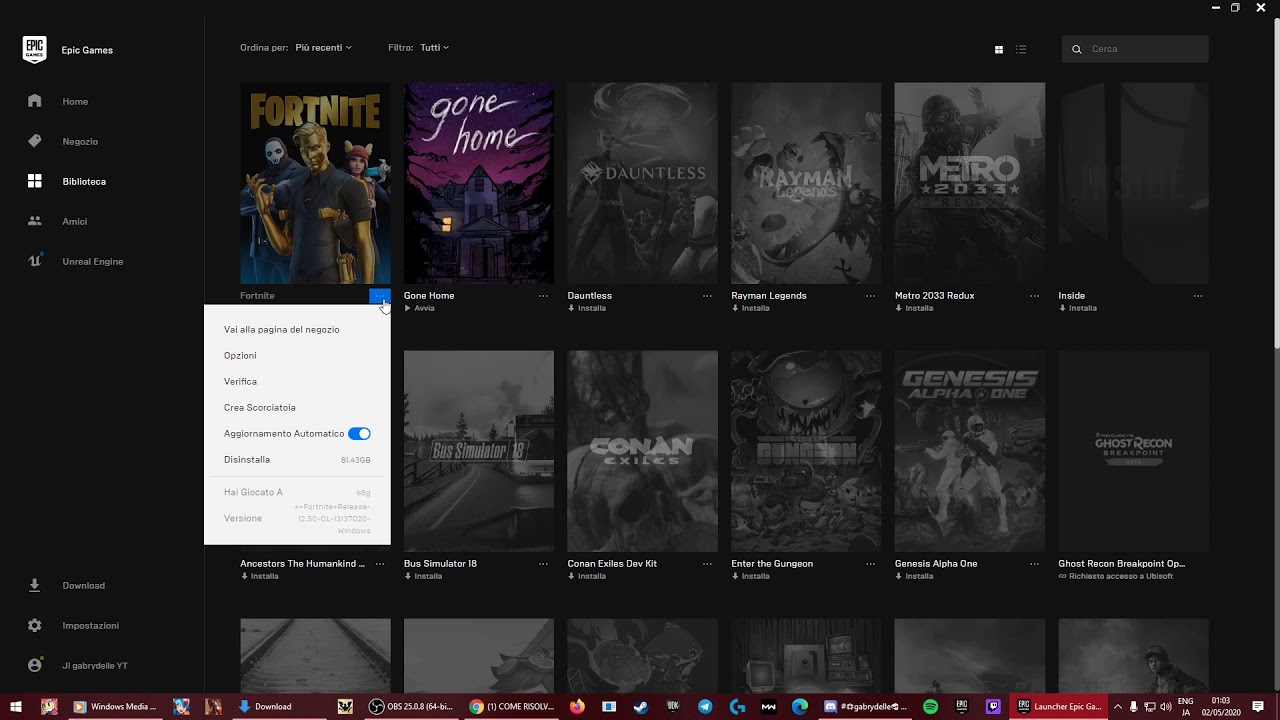The width and height of the screenshot is (1280, 720).
Task: Open the three-dot menu for Genesis Alpha One
Action: (x=1034, y=564)
